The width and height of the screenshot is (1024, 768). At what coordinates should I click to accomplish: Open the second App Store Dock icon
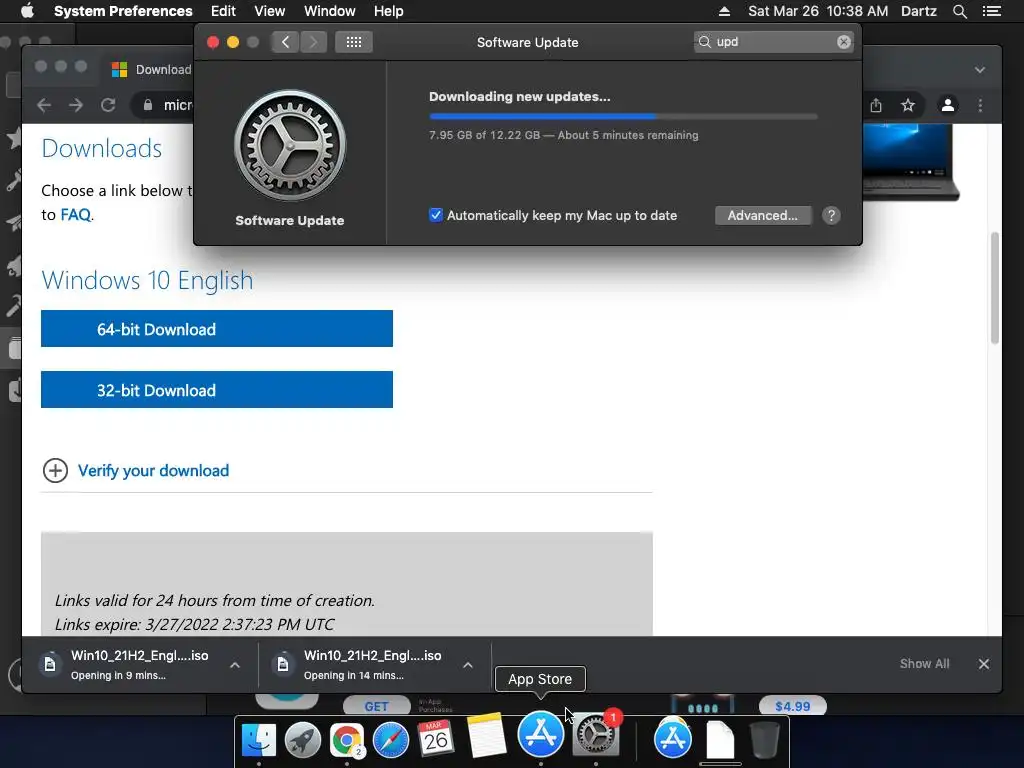coord(673,739)
